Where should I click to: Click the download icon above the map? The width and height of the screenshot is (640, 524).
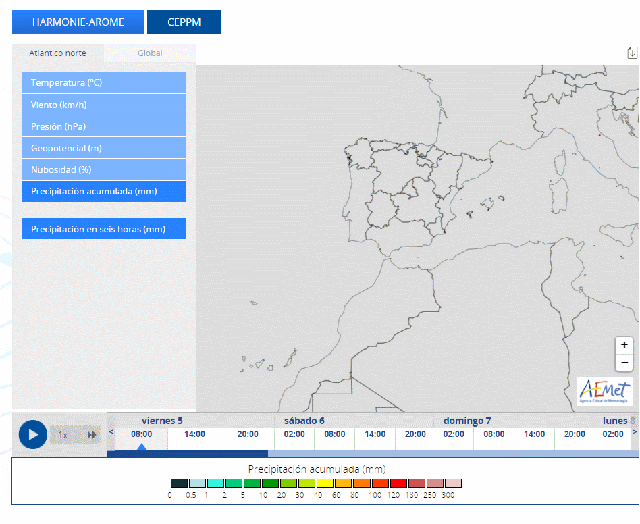[631, 54]
